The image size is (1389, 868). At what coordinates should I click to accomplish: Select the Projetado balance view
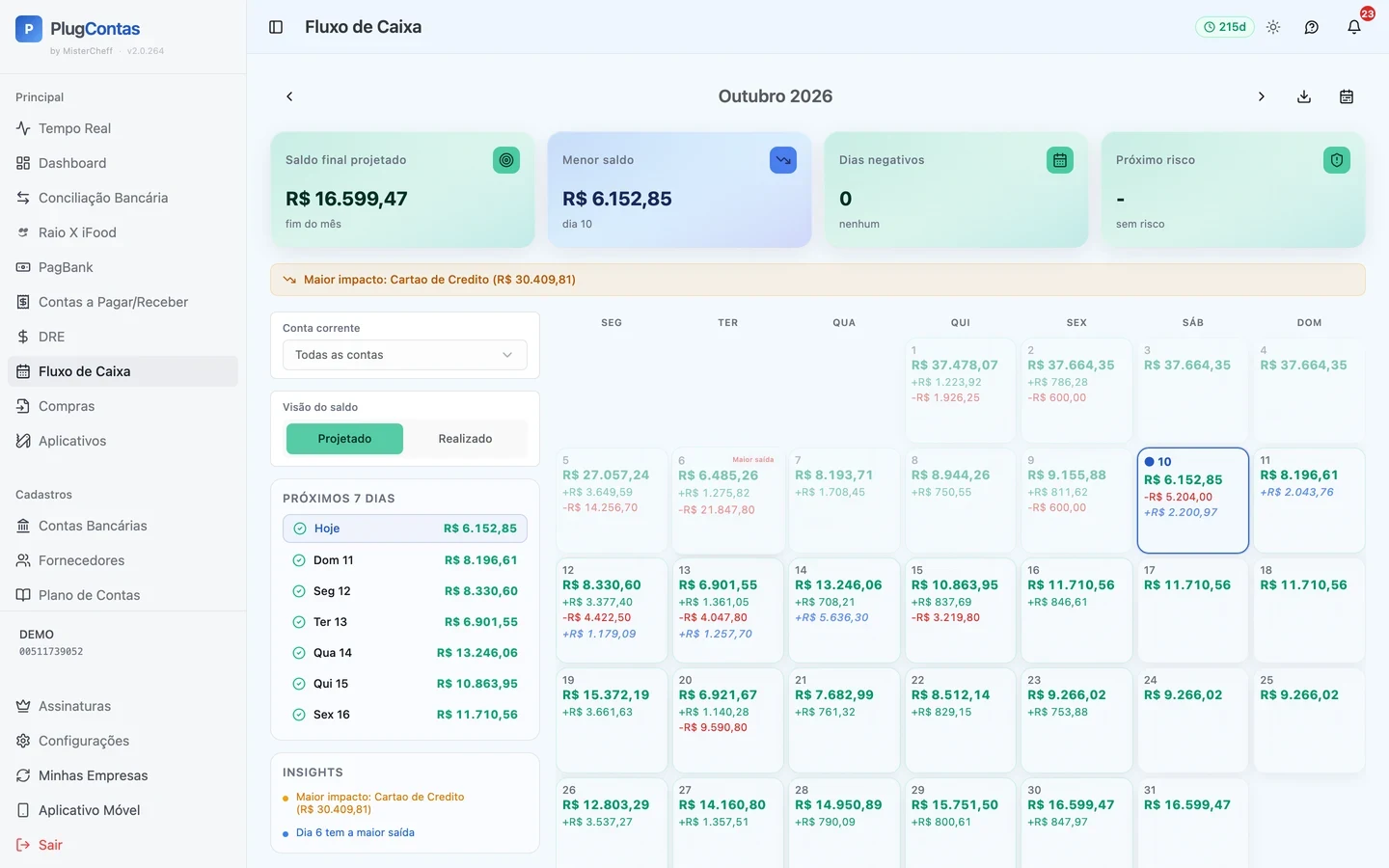point(344,439)
